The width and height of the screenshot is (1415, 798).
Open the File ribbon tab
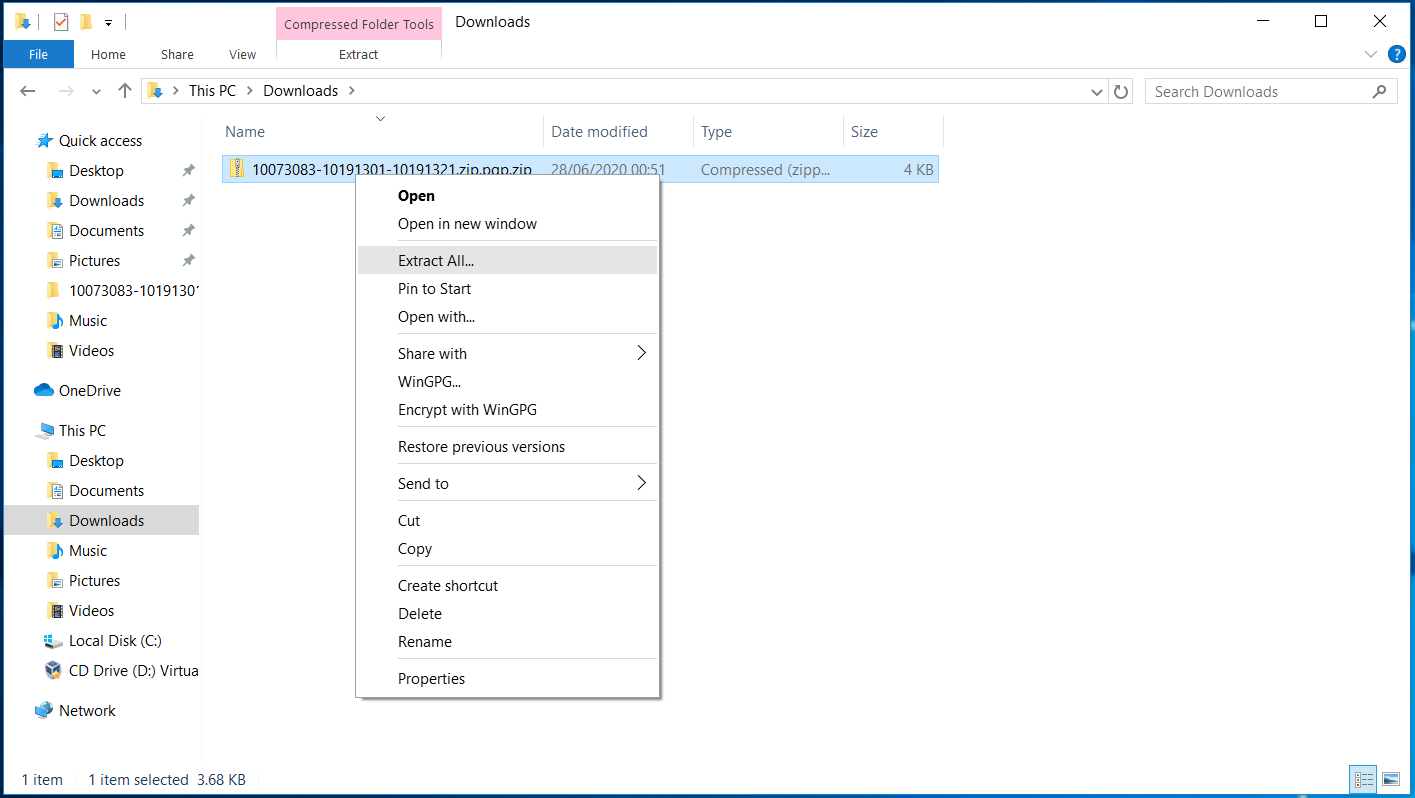coord(38,55)
